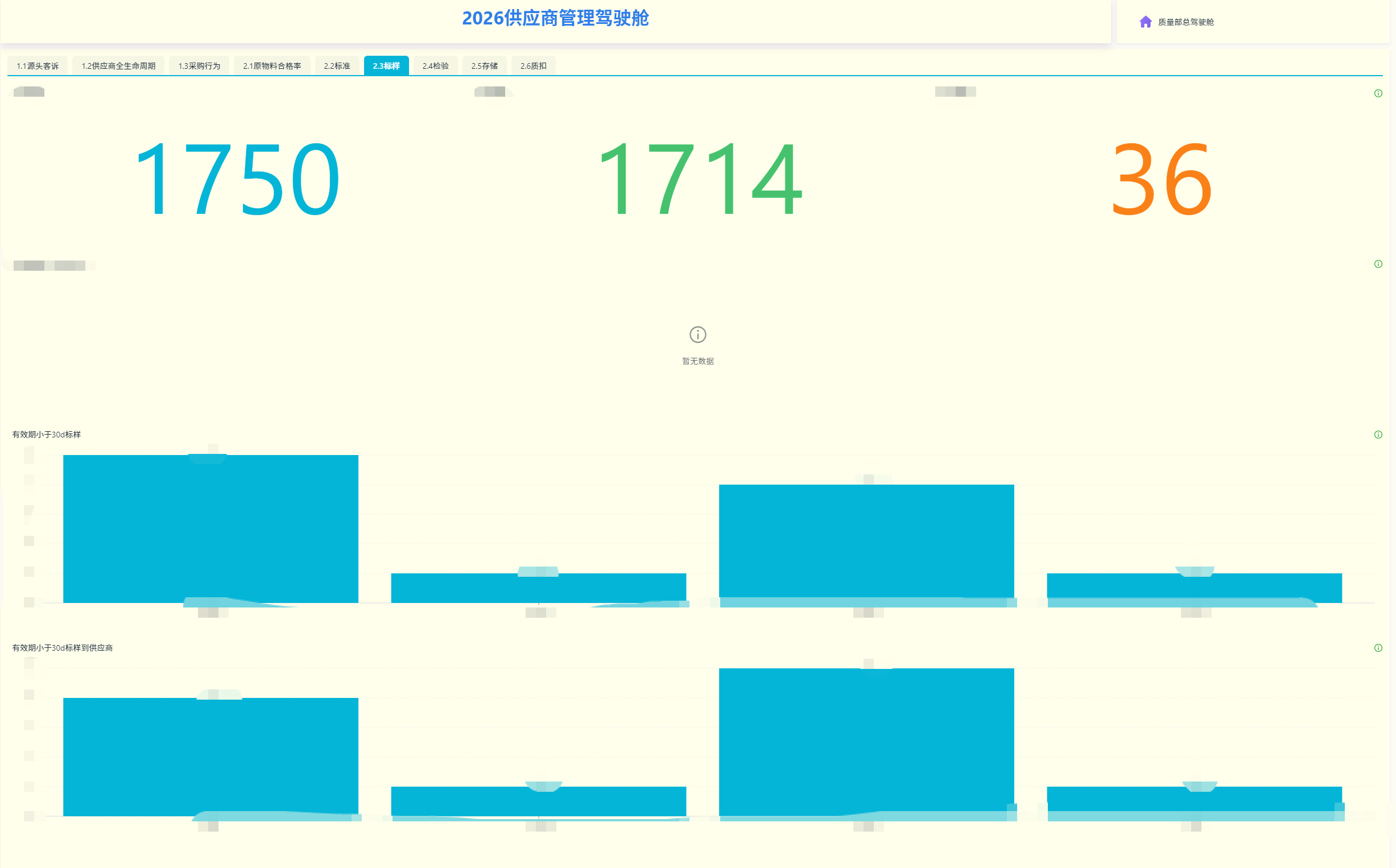Open the 1.2供应商全生命周期 tab

[x=118, y=66]
